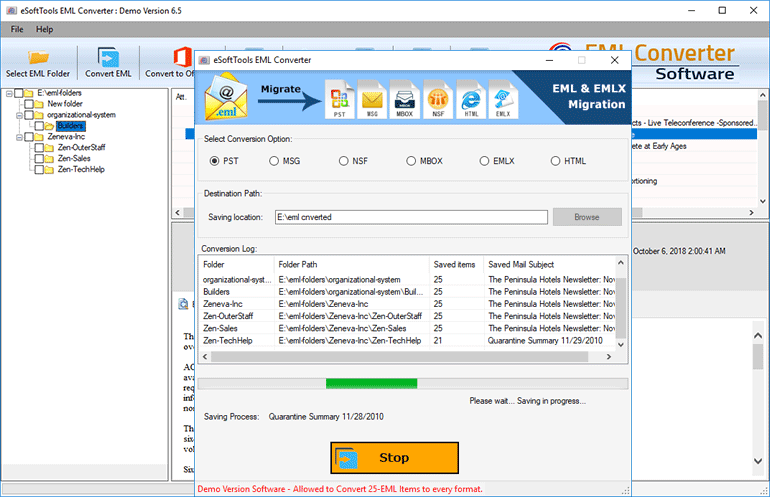The height and width of the screenshot is (497, 770).
Task: Click conversion log scroll down arrow
Action: 621,344
